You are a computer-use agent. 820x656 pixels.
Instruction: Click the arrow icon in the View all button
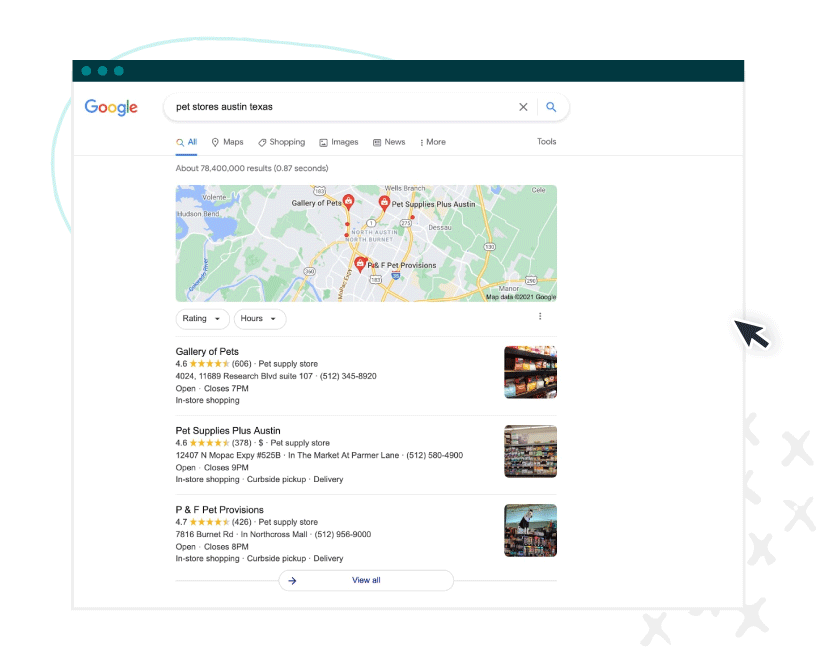[x=292, y=581]
